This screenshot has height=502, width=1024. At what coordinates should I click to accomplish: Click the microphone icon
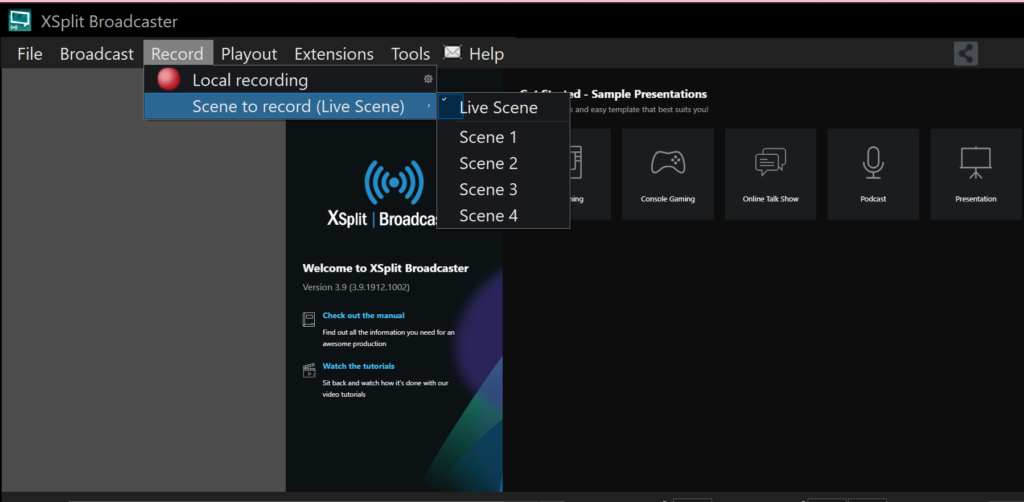pyautogui.click(x=873, y=162)
